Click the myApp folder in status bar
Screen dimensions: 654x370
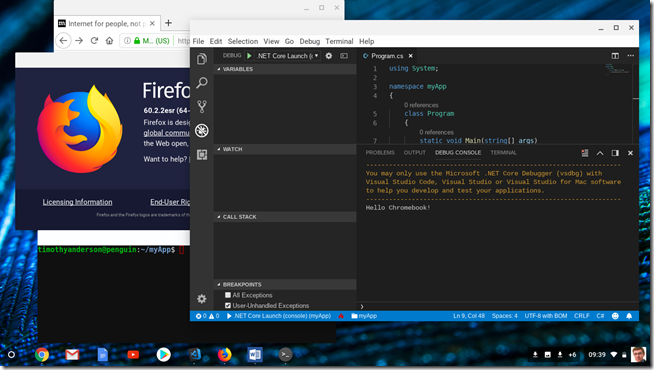[x=364, y=316]
